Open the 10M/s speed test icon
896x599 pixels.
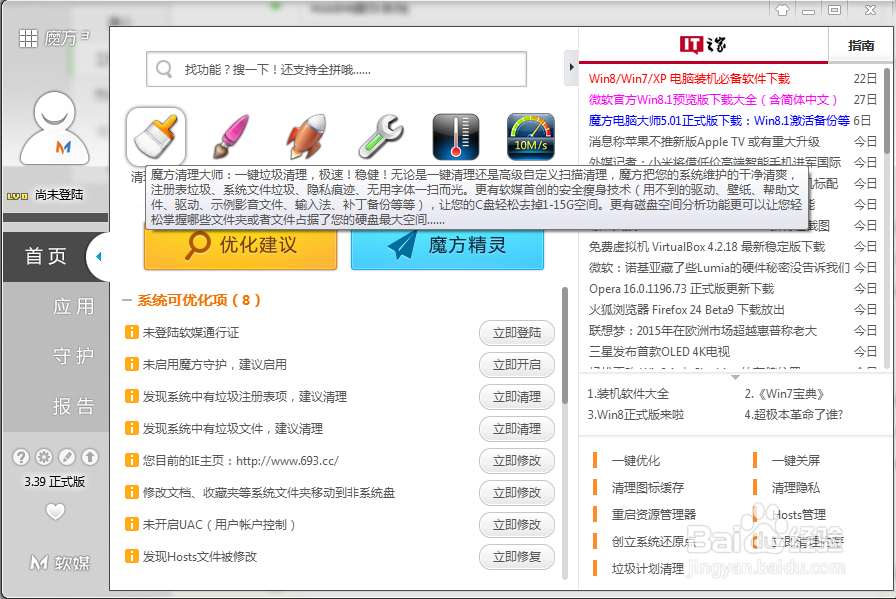coord(531,137)
